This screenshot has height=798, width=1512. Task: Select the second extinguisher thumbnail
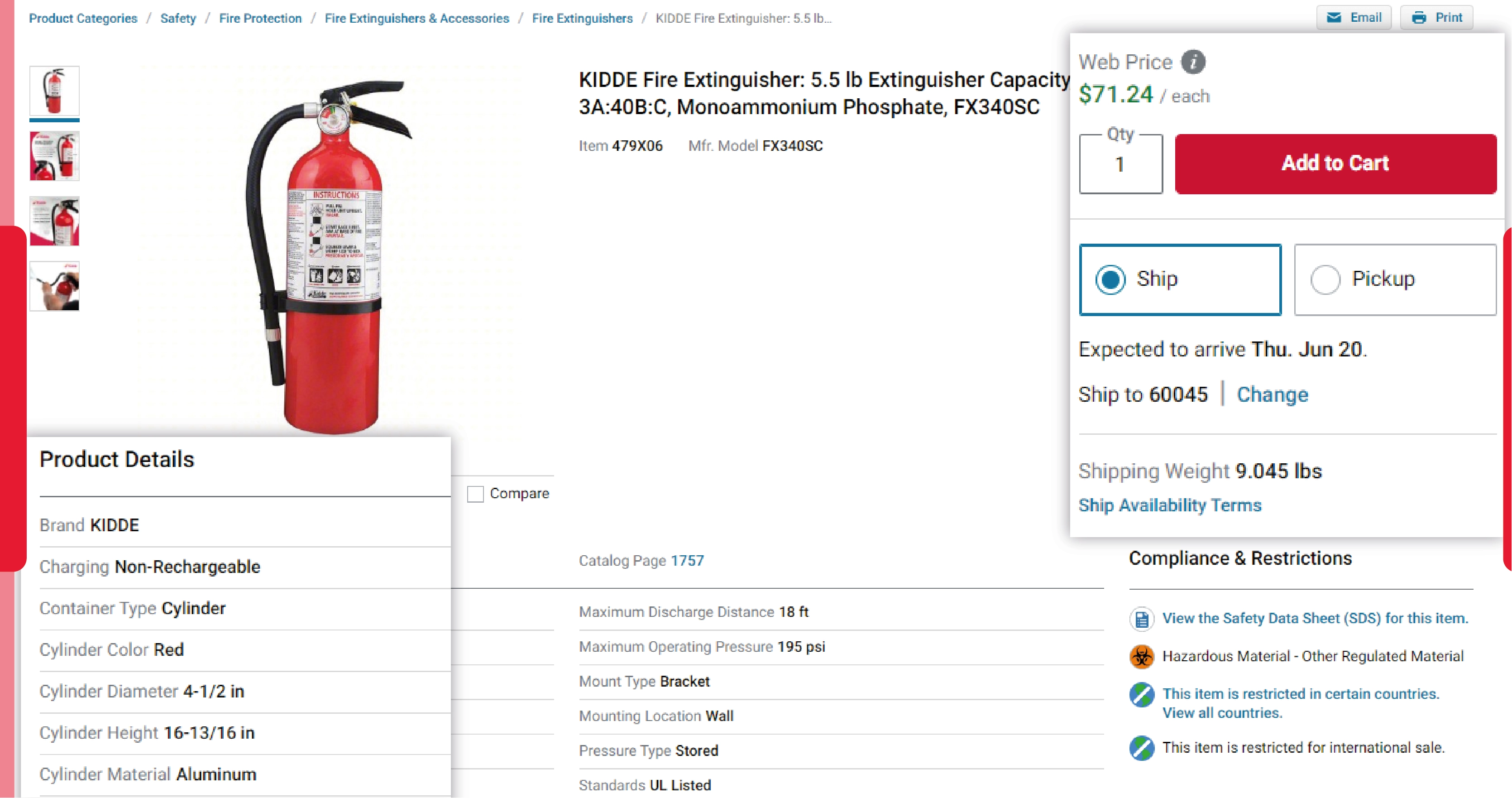point(54,157)
